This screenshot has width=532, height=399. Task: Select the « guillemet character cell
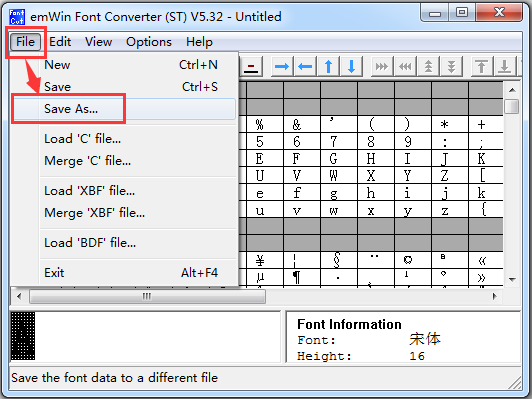click(486, 260)
